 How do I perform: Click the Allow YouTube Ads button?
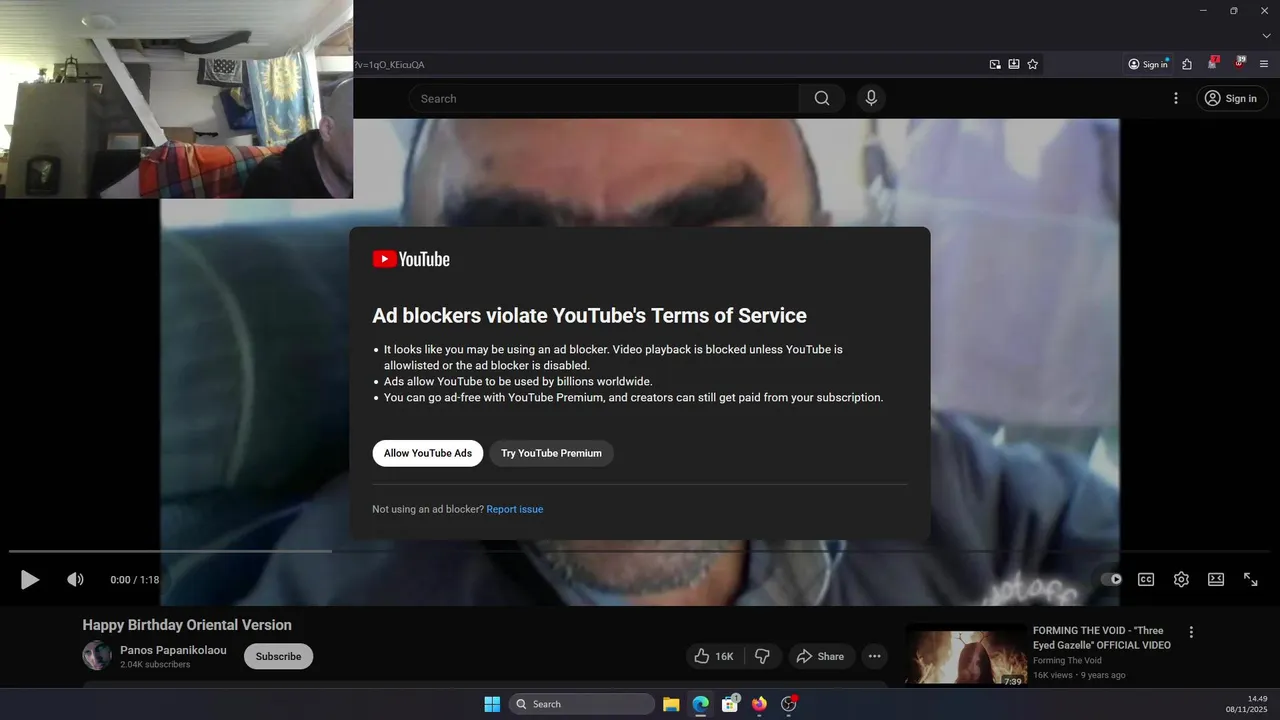(x=428, y=453)
